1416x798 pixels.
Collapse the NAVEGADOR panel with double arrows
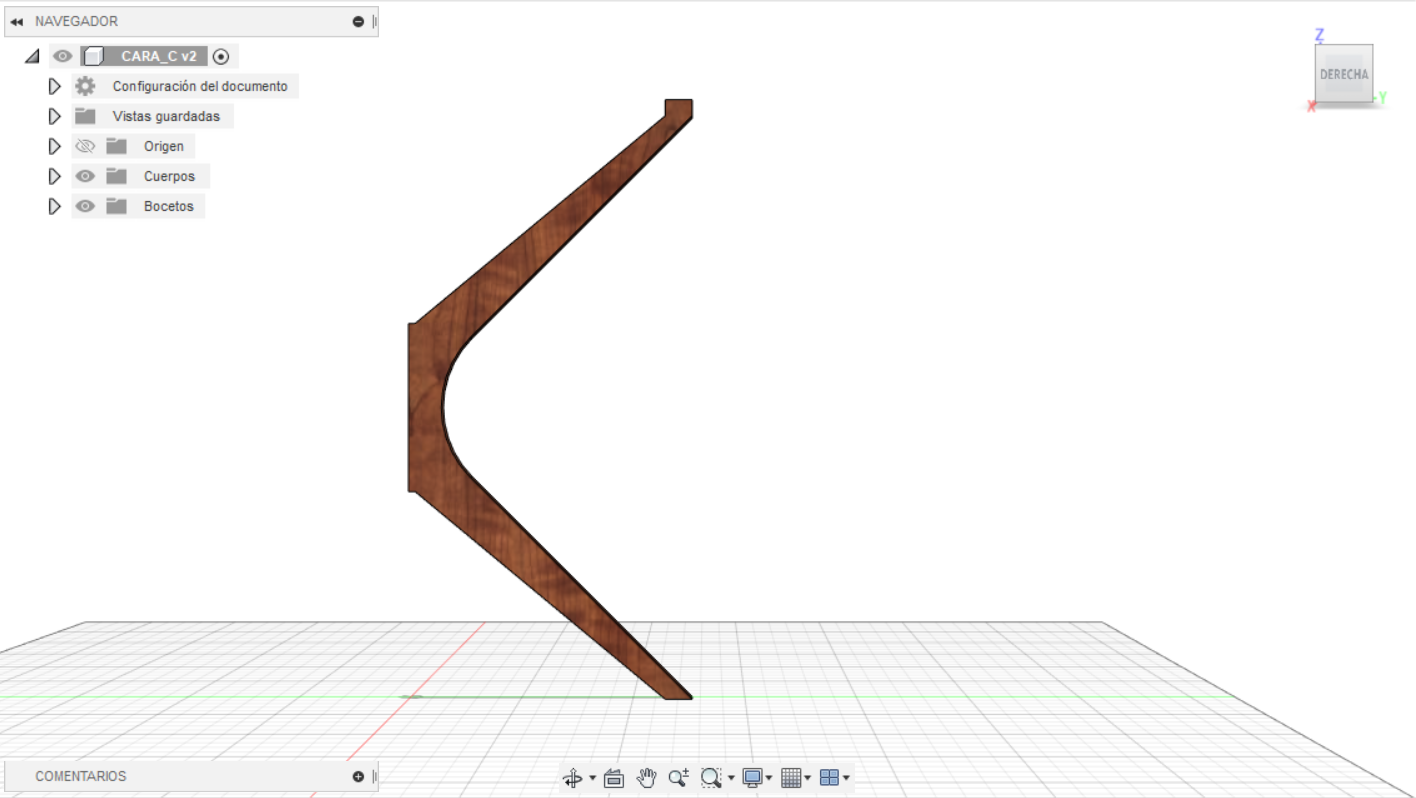click(x=16, y=21)
